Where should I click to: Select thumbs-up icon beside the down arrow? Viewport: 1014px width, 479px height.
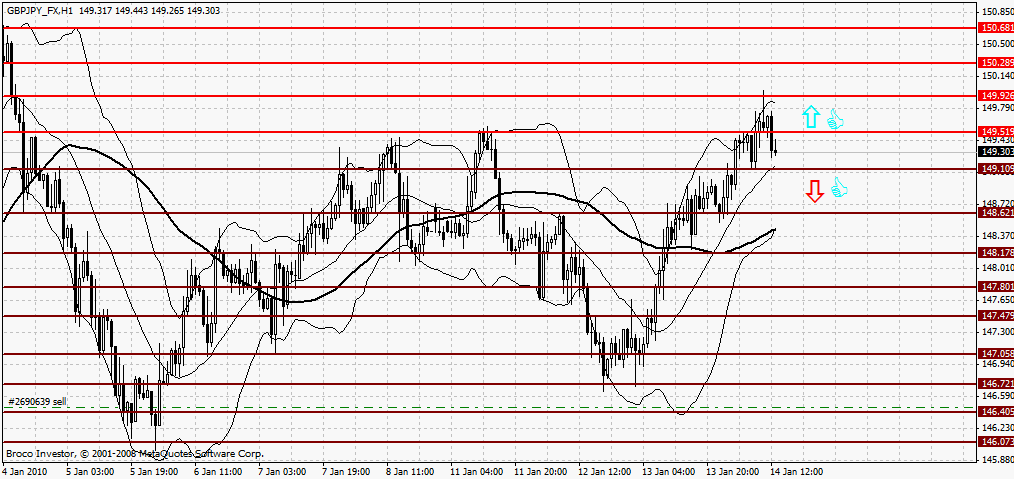(838, 188)
